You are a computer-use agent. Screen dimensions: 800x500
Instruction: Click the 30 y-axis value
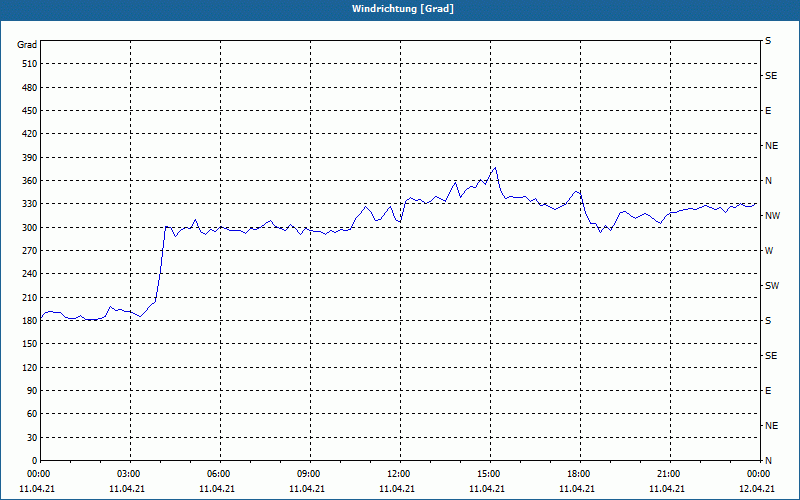point(32,438)
